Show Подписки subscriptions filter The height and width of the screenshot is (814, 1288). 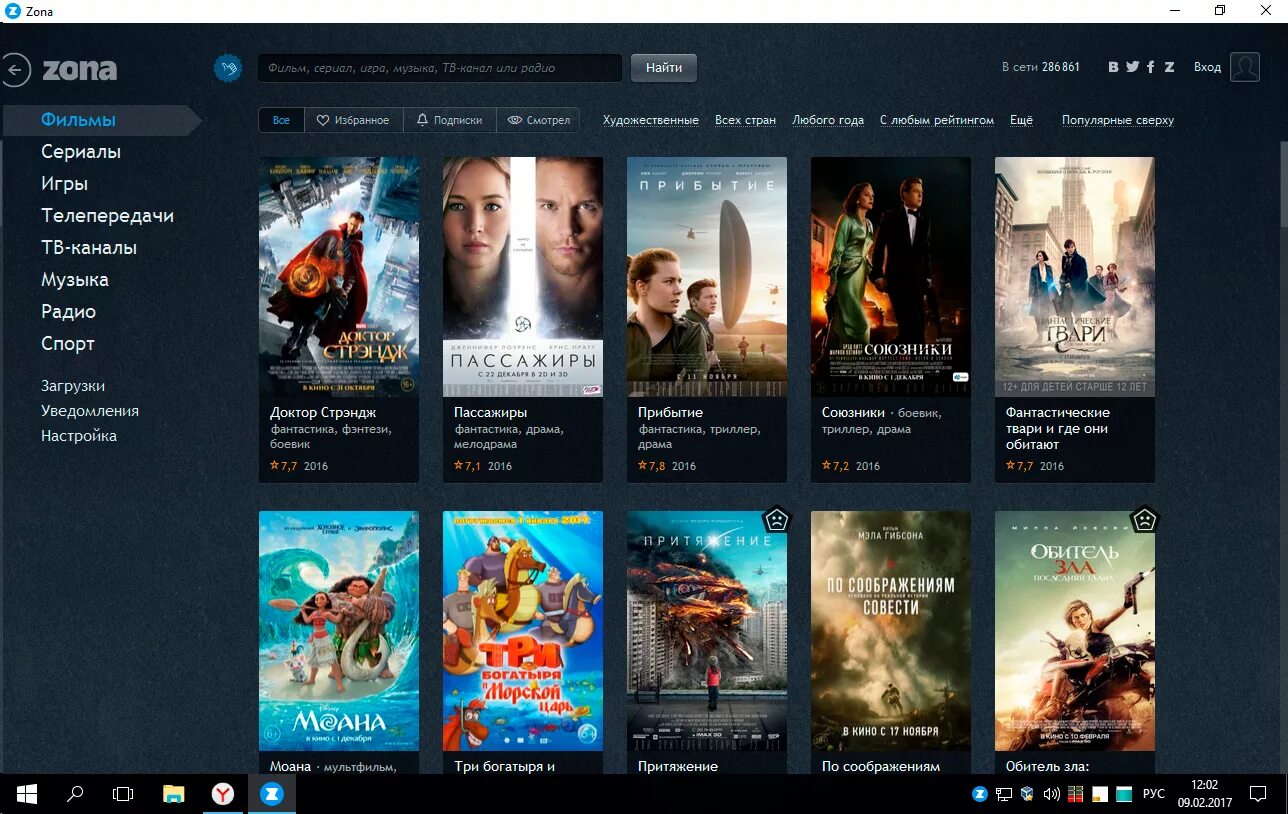point(450,120)
